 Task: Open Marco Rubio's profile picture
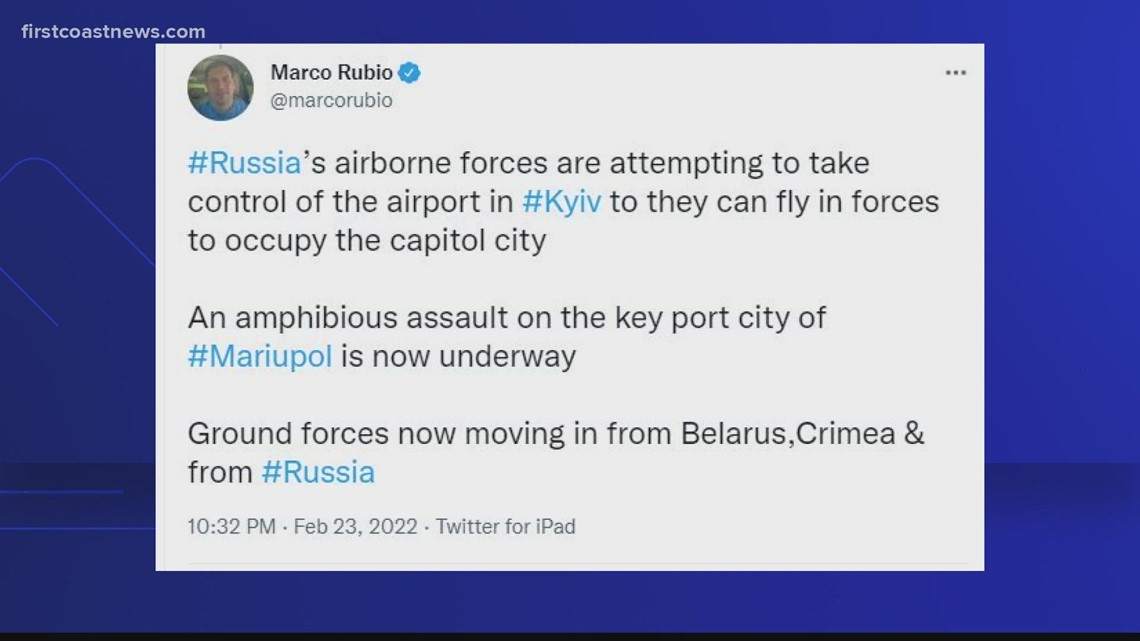(x=220, y=87)
